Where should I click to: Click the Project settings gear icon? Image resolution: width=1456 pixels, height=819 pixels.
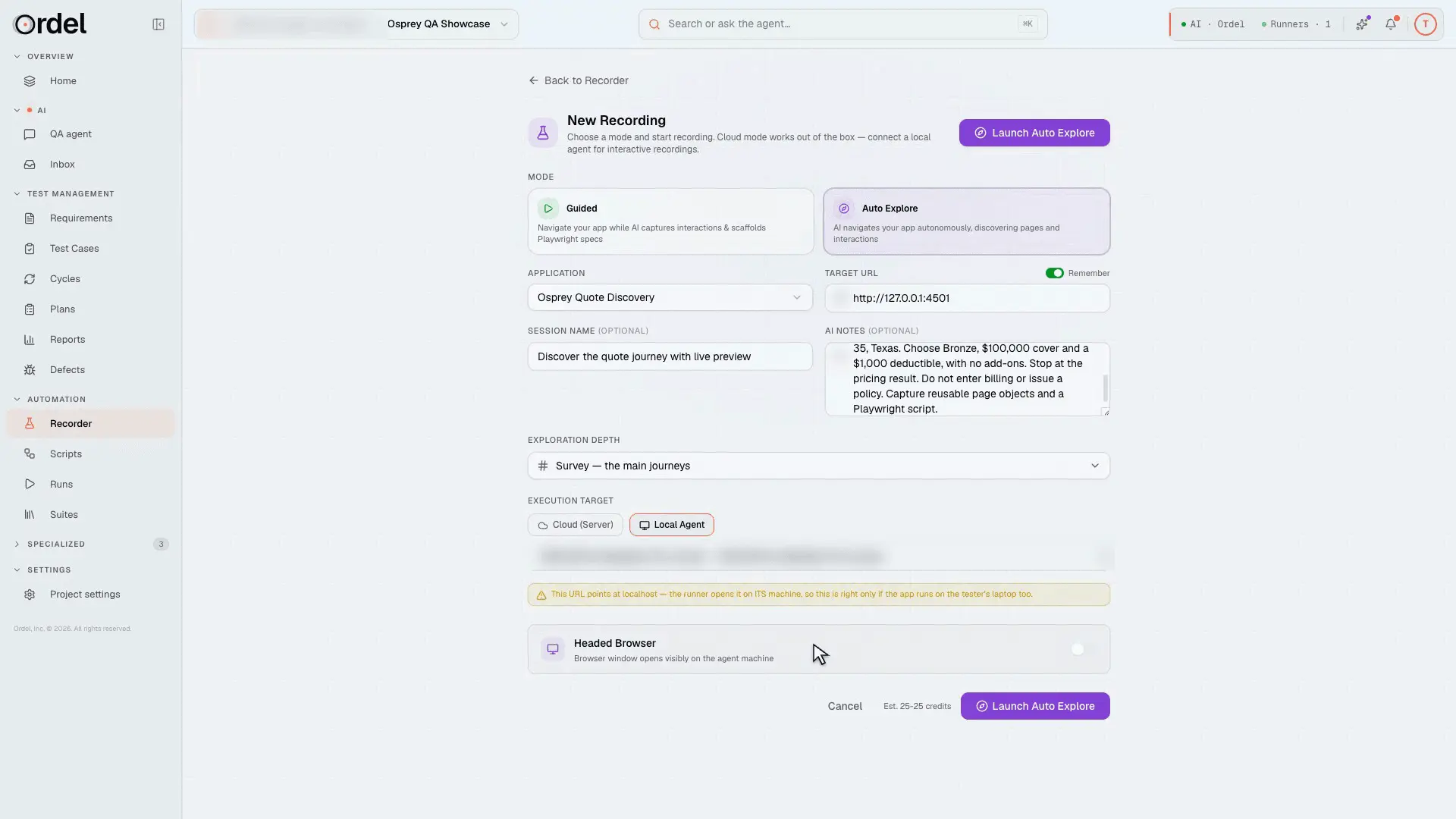(30, 595)
